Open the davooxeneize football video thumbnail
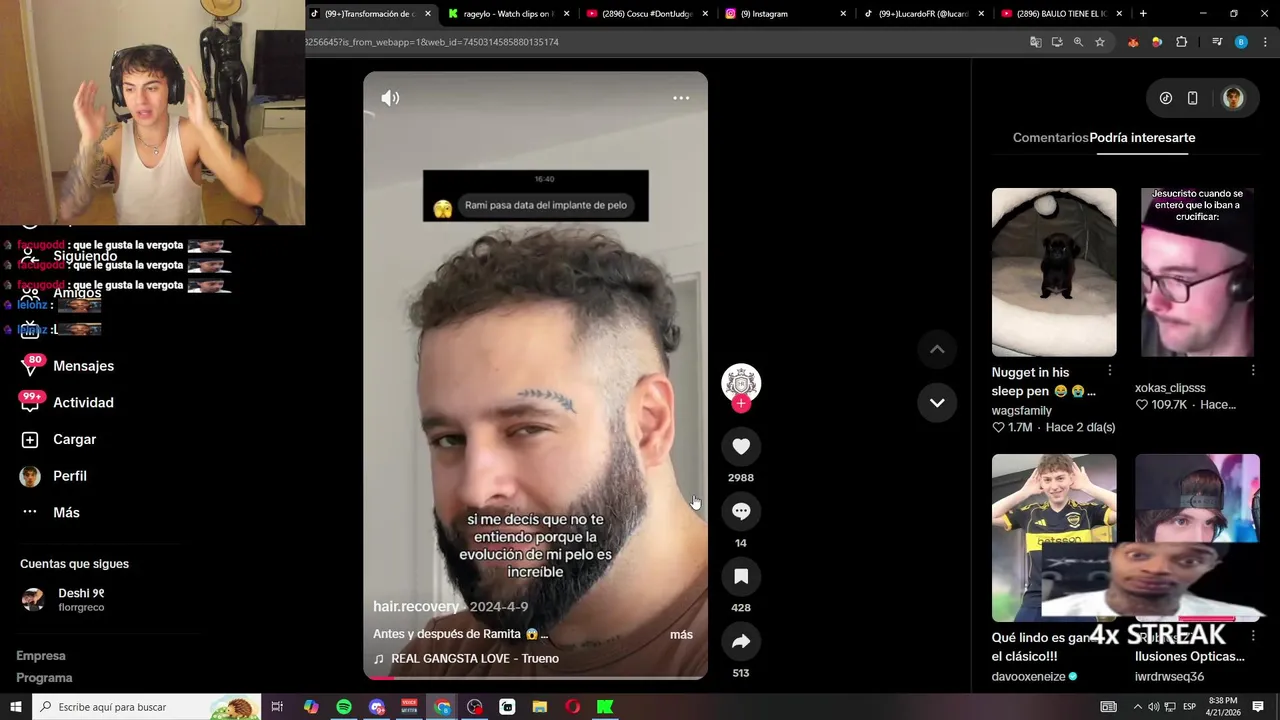 (1054, 538)
